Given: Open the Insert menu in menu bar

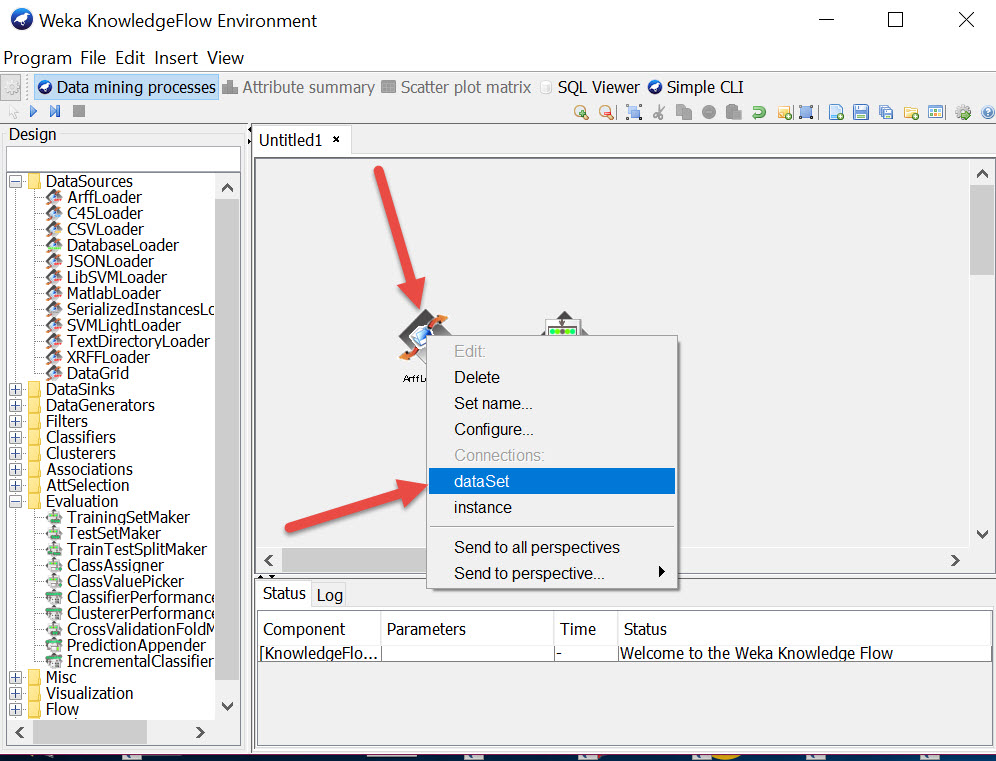Looking at the screenshot, I should click(x=176, y=58).
